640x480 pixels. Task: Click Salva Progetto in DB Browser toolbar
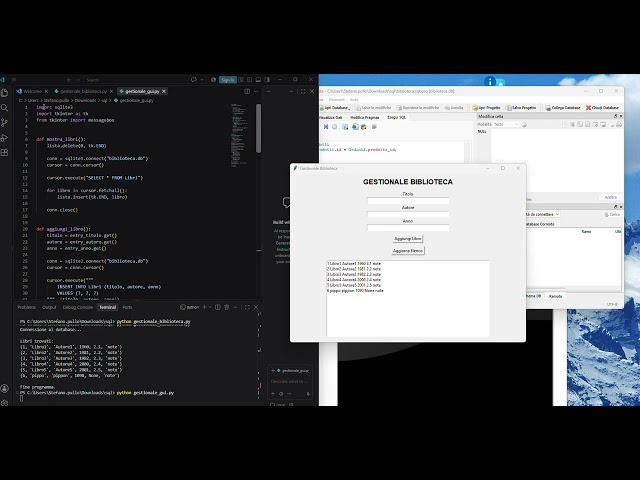[521, 108]
